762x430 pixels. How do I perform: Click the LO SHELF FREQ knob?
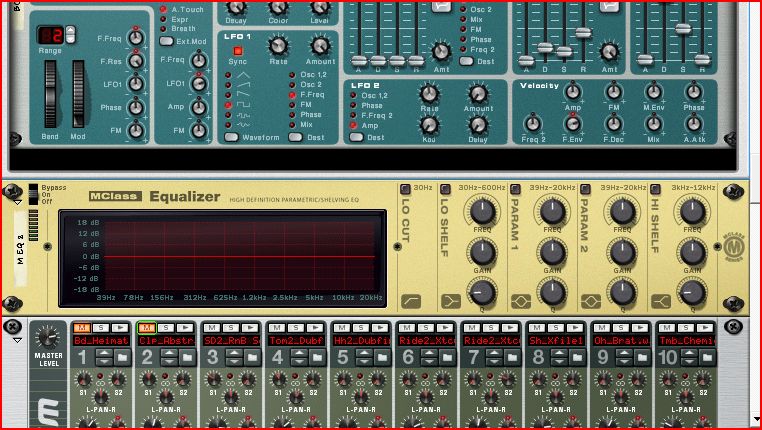pyautogui.click(x=482, y=212)
